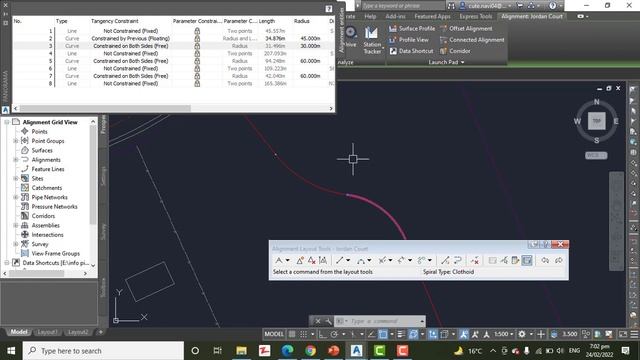
Task: Toggle ortho mode in status bar
Action: coord(322,334)
